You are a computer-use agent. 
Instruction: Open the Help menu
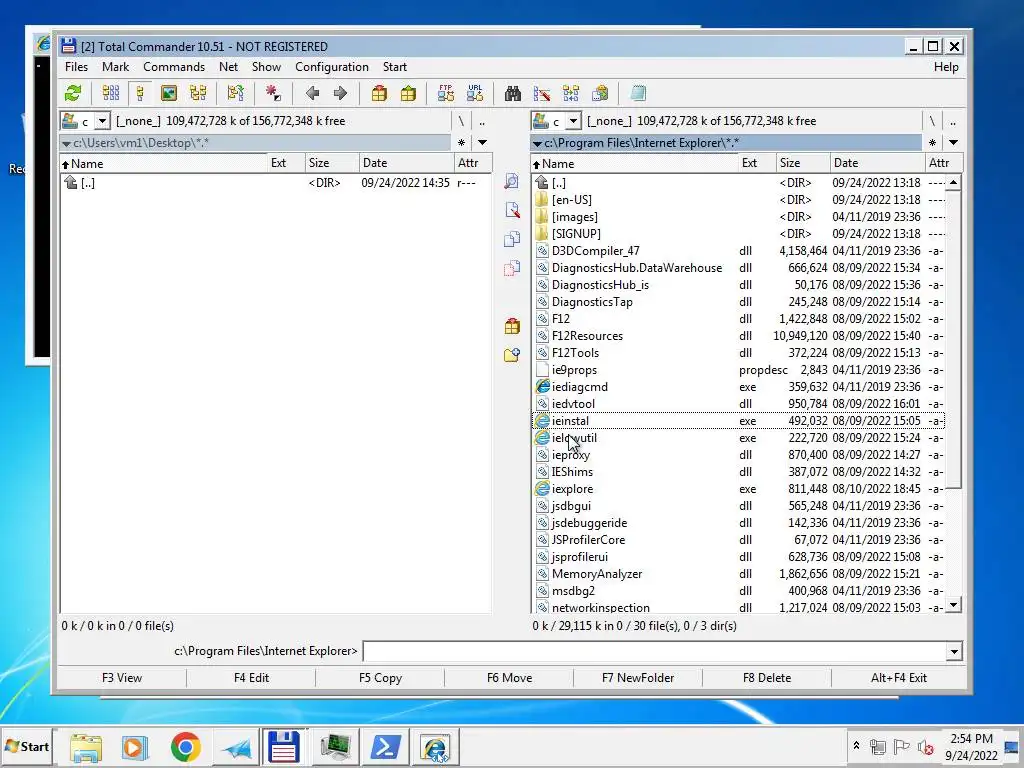pyautogui.click(x=946, y=67)
